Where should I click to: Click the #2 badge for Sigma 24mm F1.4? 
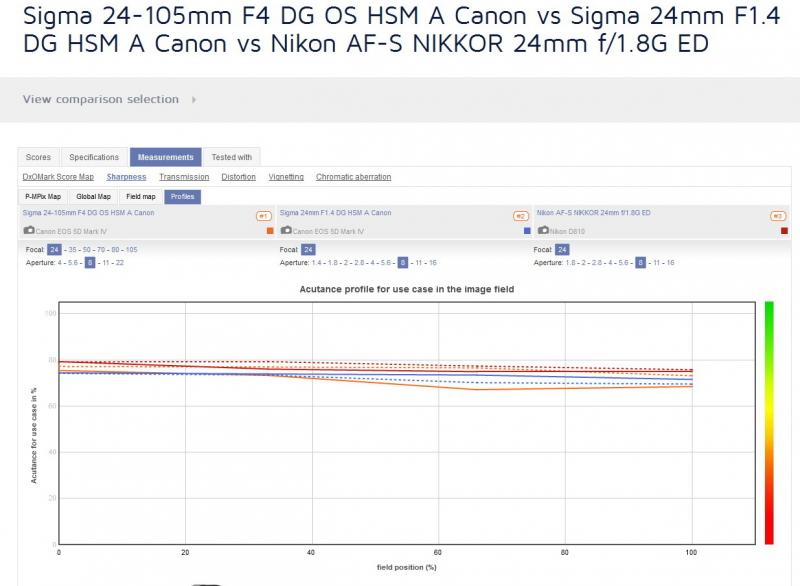(x=521, y=216)
